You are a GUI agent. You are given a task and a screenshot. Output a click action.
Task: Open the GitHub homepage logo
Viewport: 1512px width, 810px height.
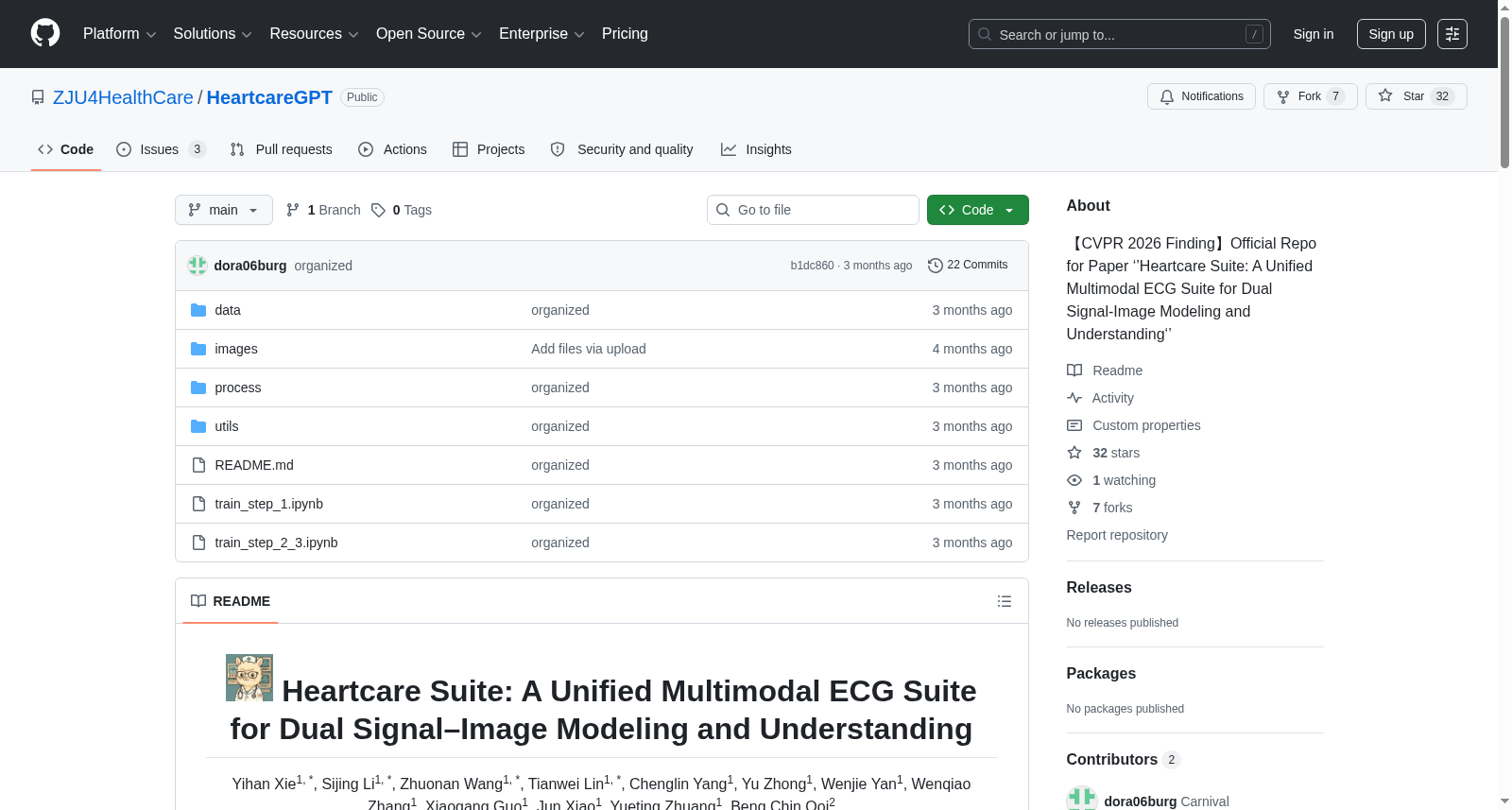coord(45,33)
